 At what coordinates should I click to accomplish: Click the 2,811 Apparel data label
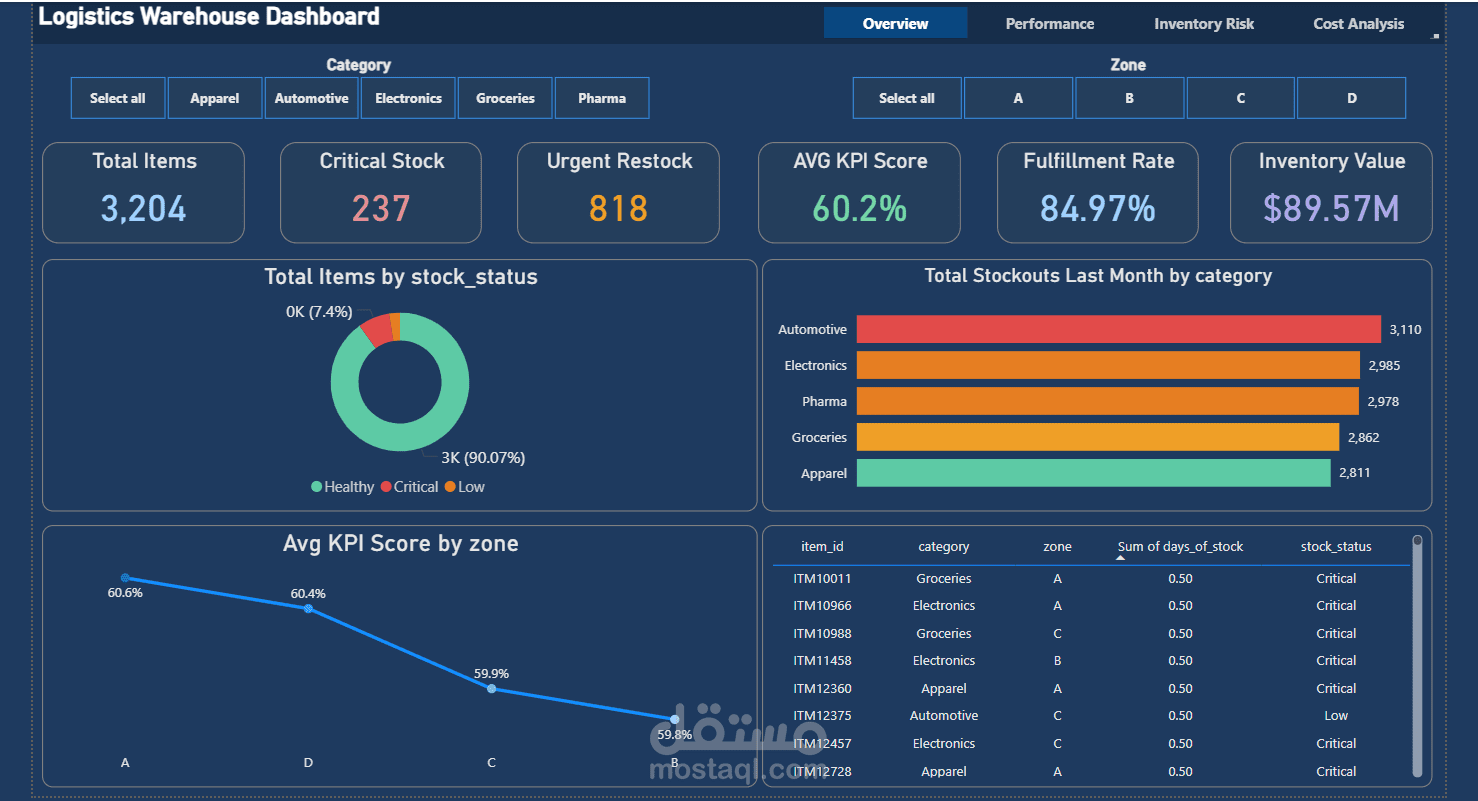1354,473
